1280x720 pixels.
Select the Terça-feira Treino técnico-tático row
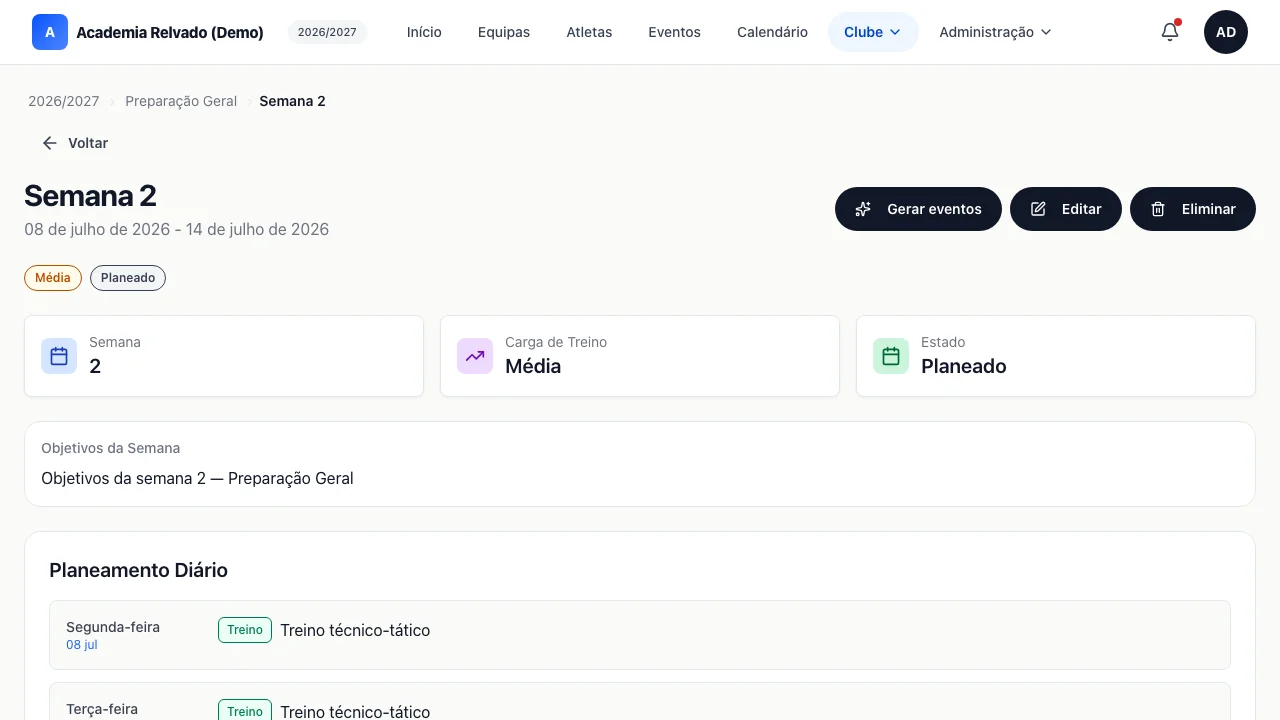[x=640, y=701]
